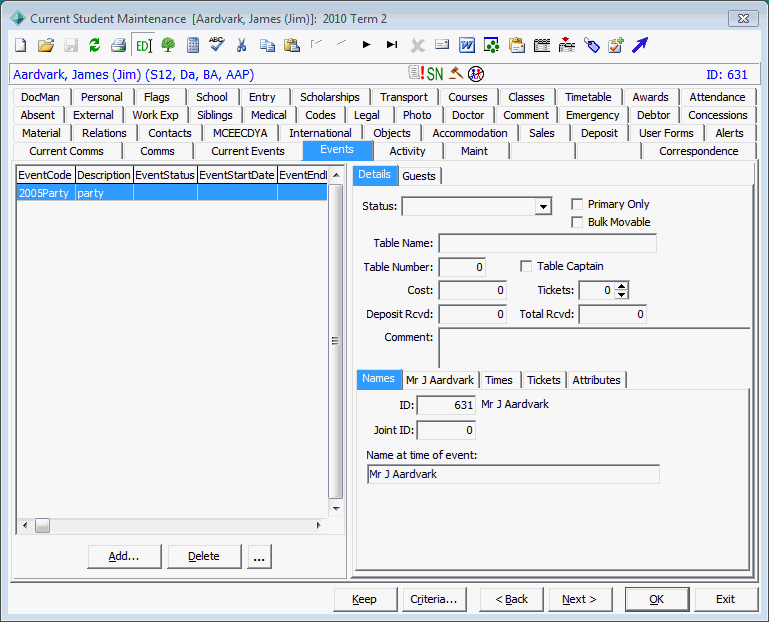
Task: Click the Delete button
Action: point(204,556)
